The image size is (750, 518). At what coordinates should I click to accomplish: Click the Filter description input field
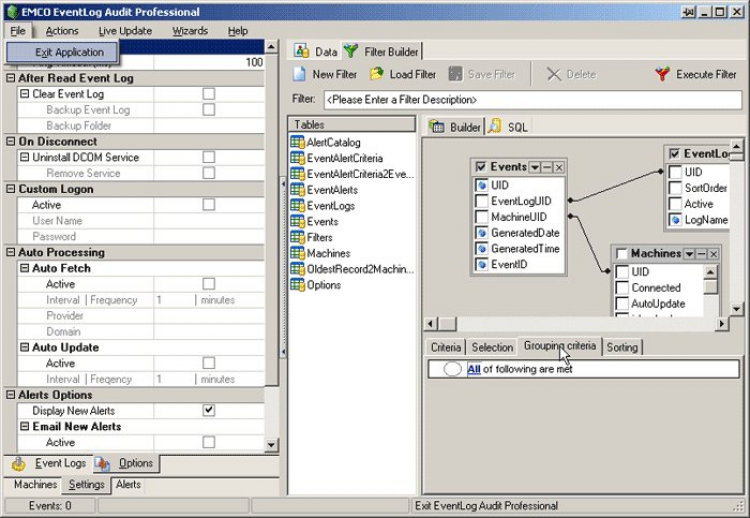[533, 100]
